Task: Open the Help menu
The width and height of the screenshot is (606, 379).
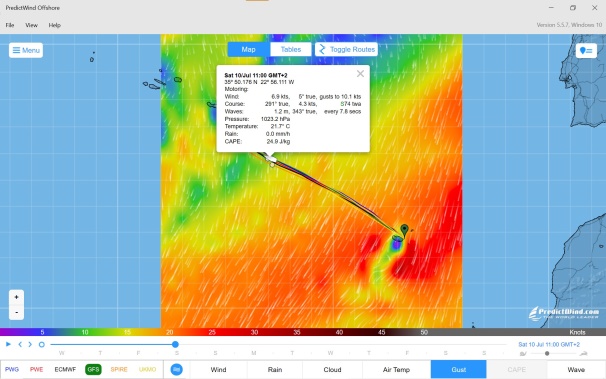Action: coord(54,25)
